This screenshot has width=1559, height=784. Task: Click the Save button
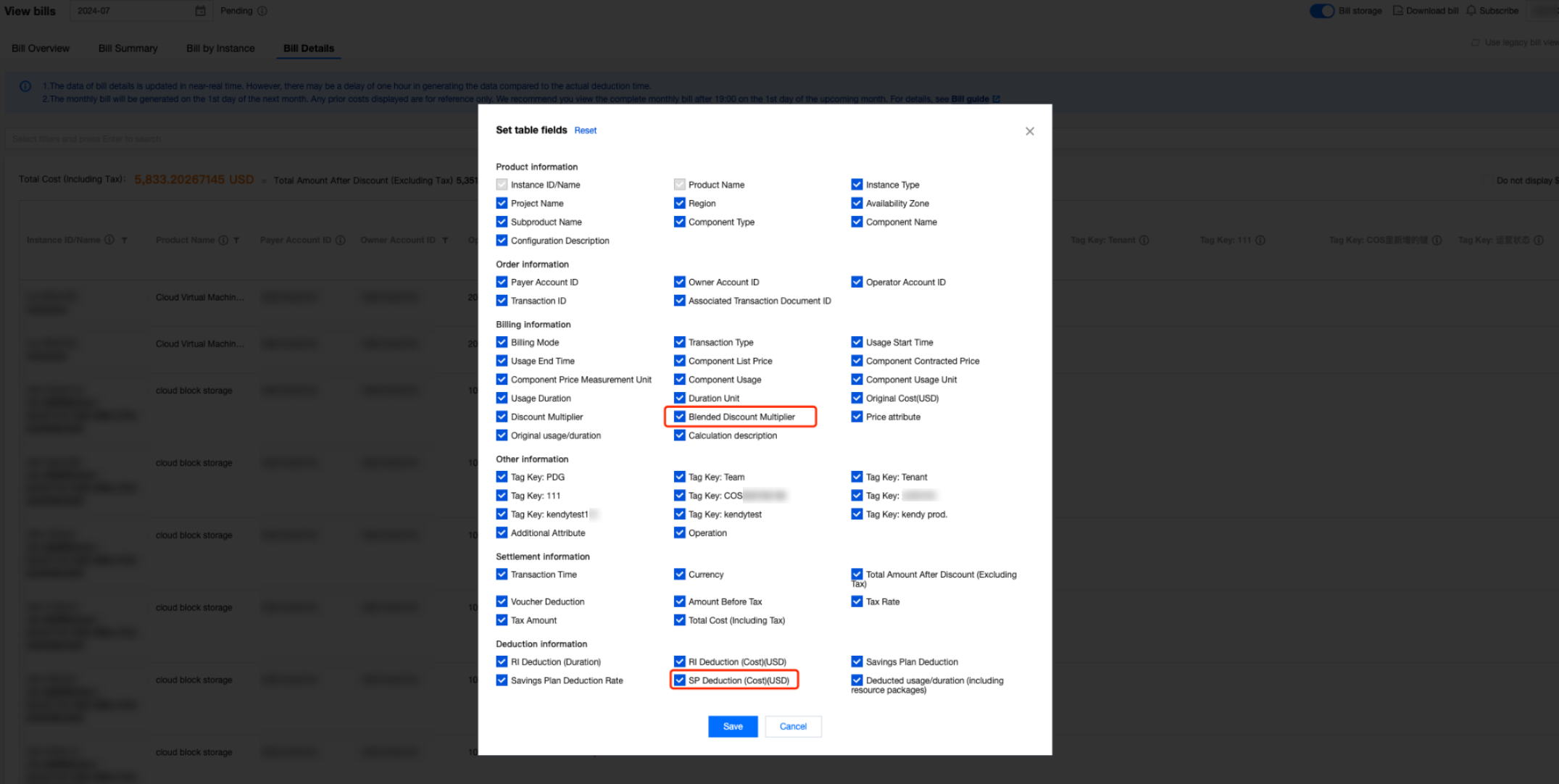(x=732, y=726)
